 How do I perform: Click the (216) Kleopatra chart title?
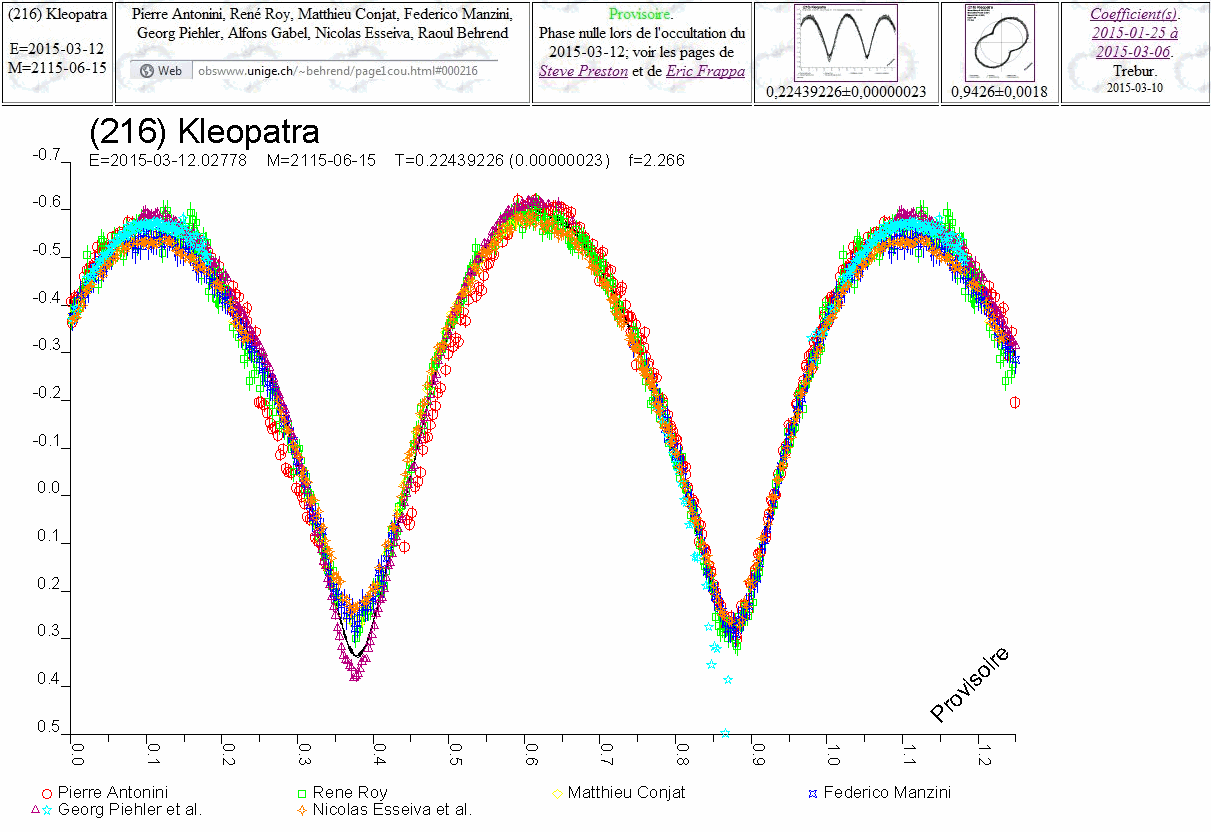(x=204, y=133)
